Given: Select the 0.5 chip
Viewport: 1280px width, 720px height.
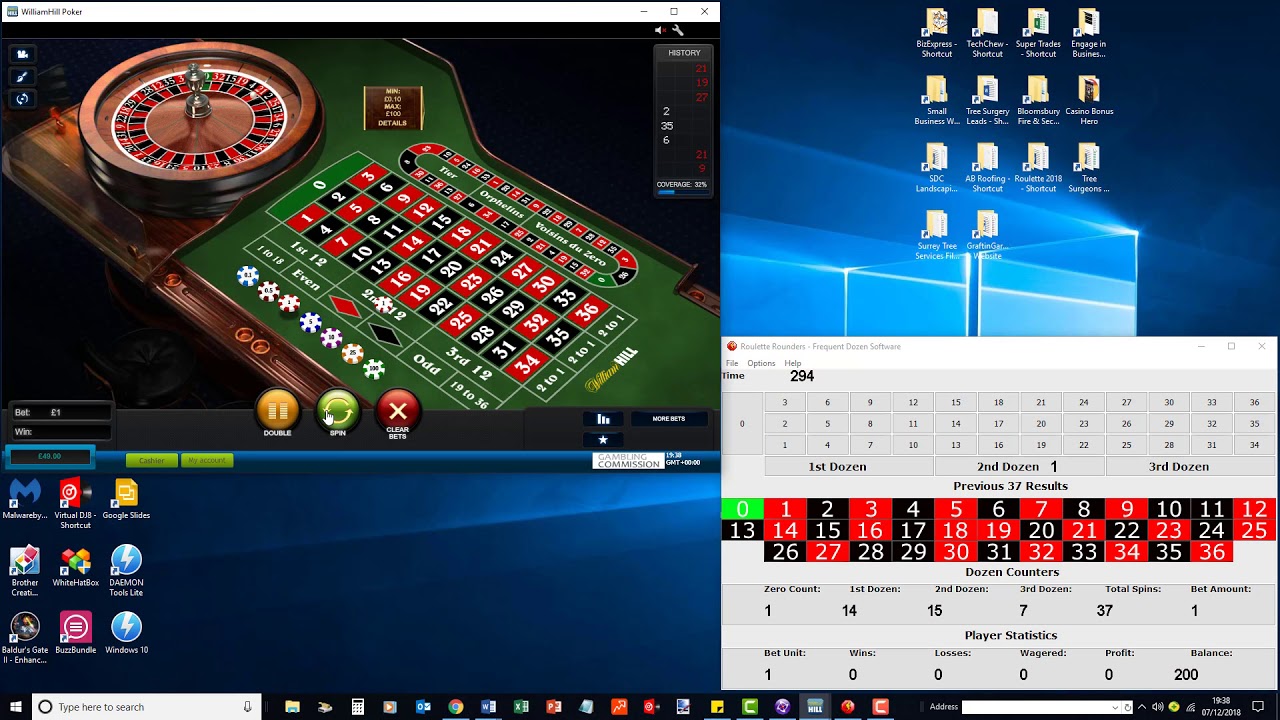Looking at the screenshot, I should pos(268,291).
